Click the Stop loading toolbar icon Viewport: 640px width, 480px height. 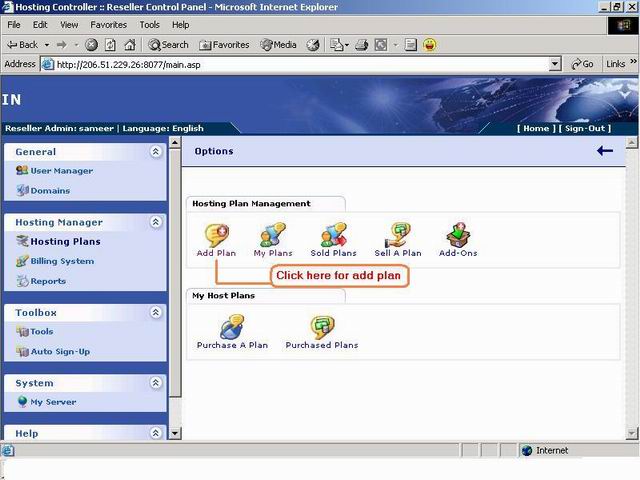tap(91, 45)
